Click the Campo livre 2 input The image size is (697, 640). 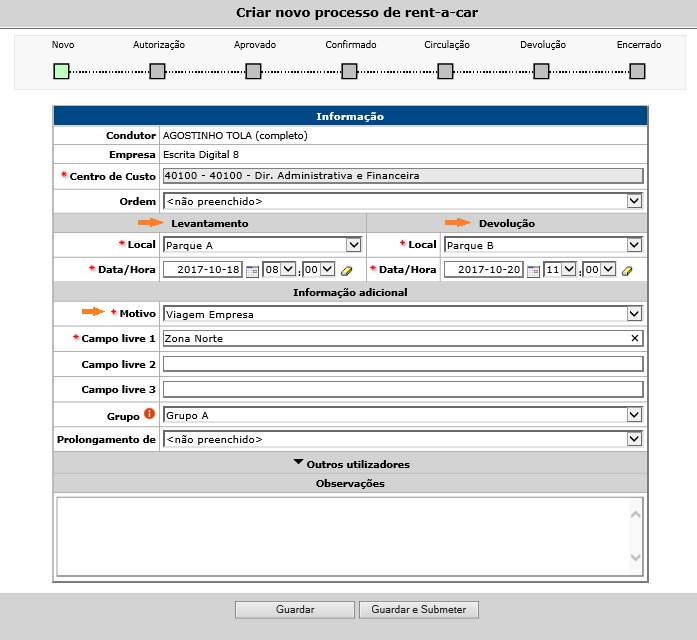pyautogui.click(x=403, y=364)
